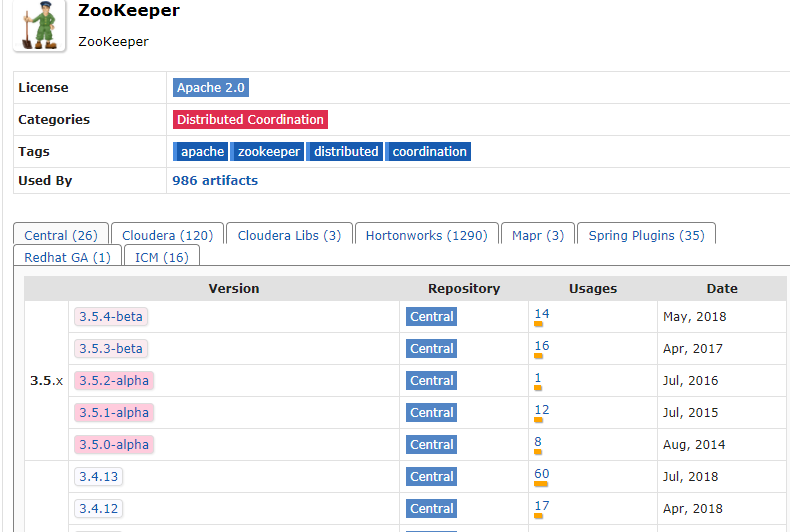Switch to the Cloudera Libs (3) tab
790x532 pixels.
[289, 235]
